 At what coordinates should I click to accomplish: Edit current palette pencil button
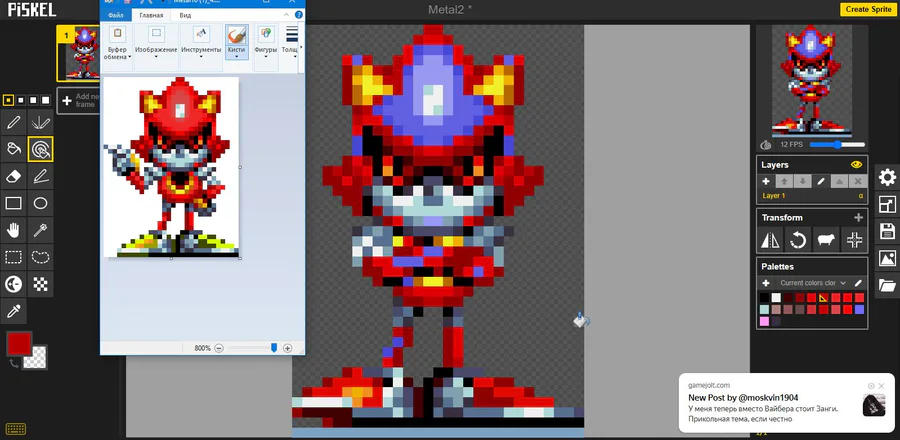[x=858, y=283]
